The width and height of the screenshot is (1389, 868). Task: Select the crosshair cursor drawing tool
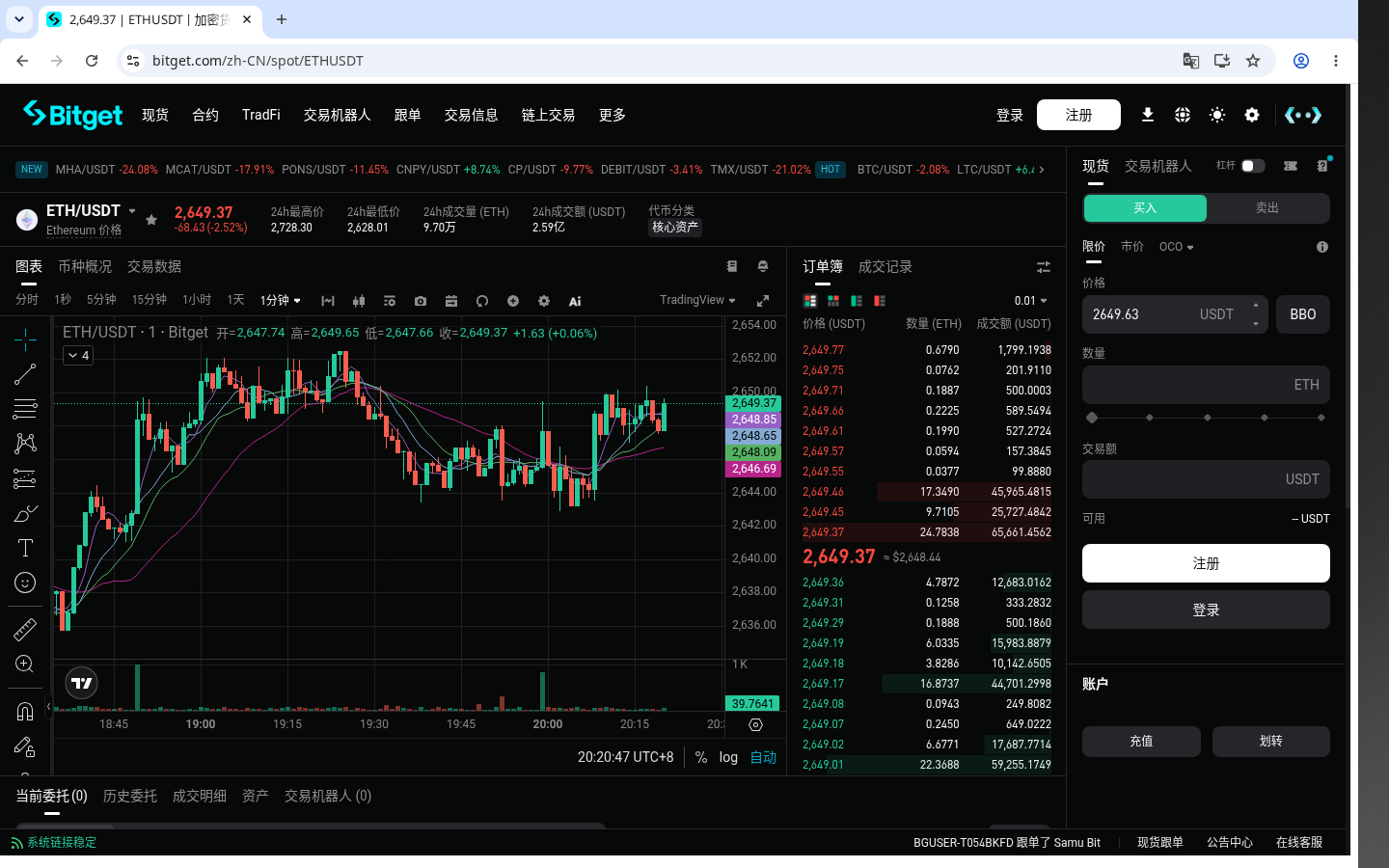pyautogui.click(x=25, y=339)
